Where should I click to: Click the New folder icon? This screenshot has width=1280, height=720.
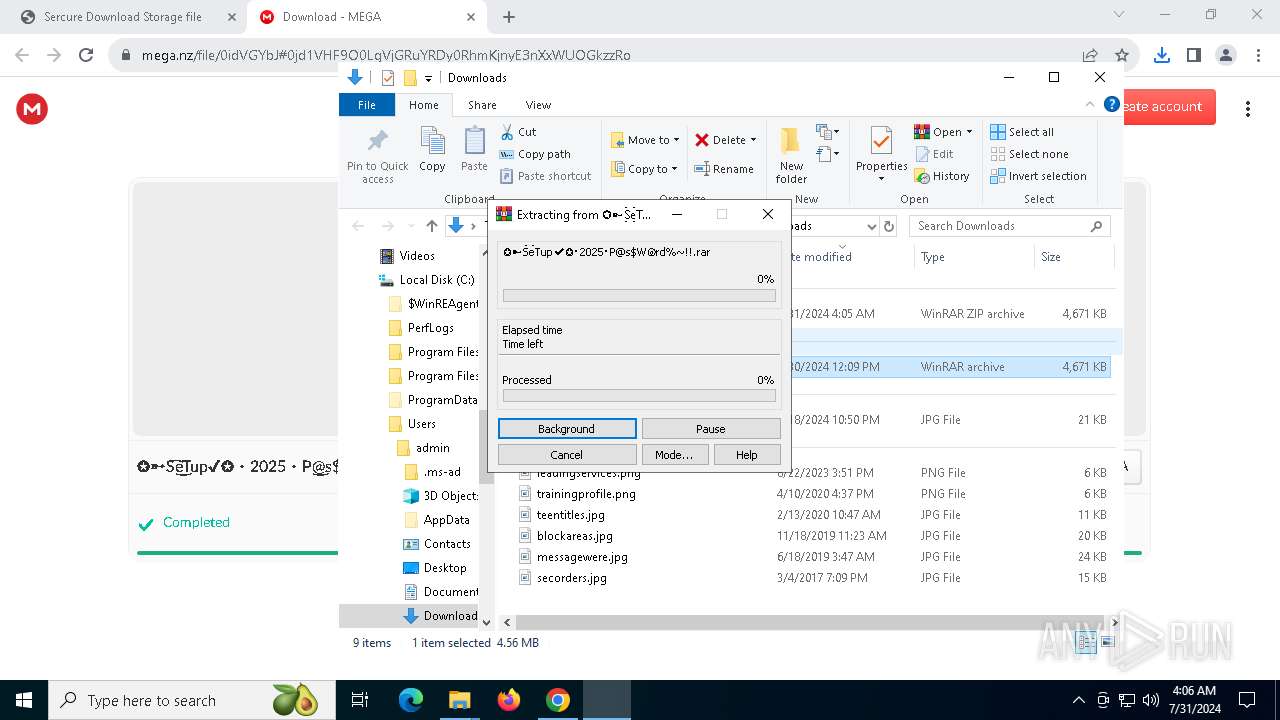click(x=791, y=141)
